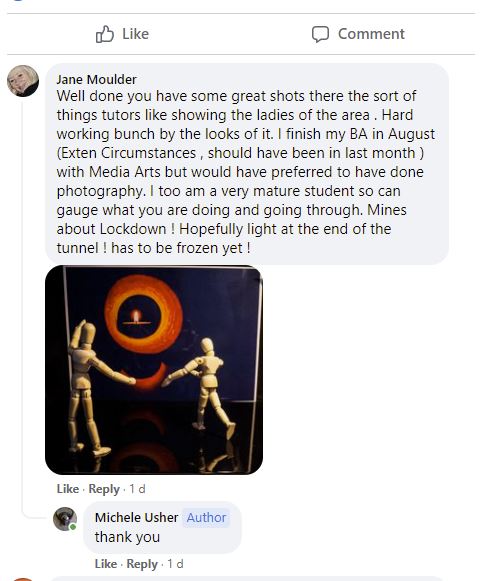Like Jane Moulder's comment
This screenshot has height=581, width=482.
click(x=68, y=489)
